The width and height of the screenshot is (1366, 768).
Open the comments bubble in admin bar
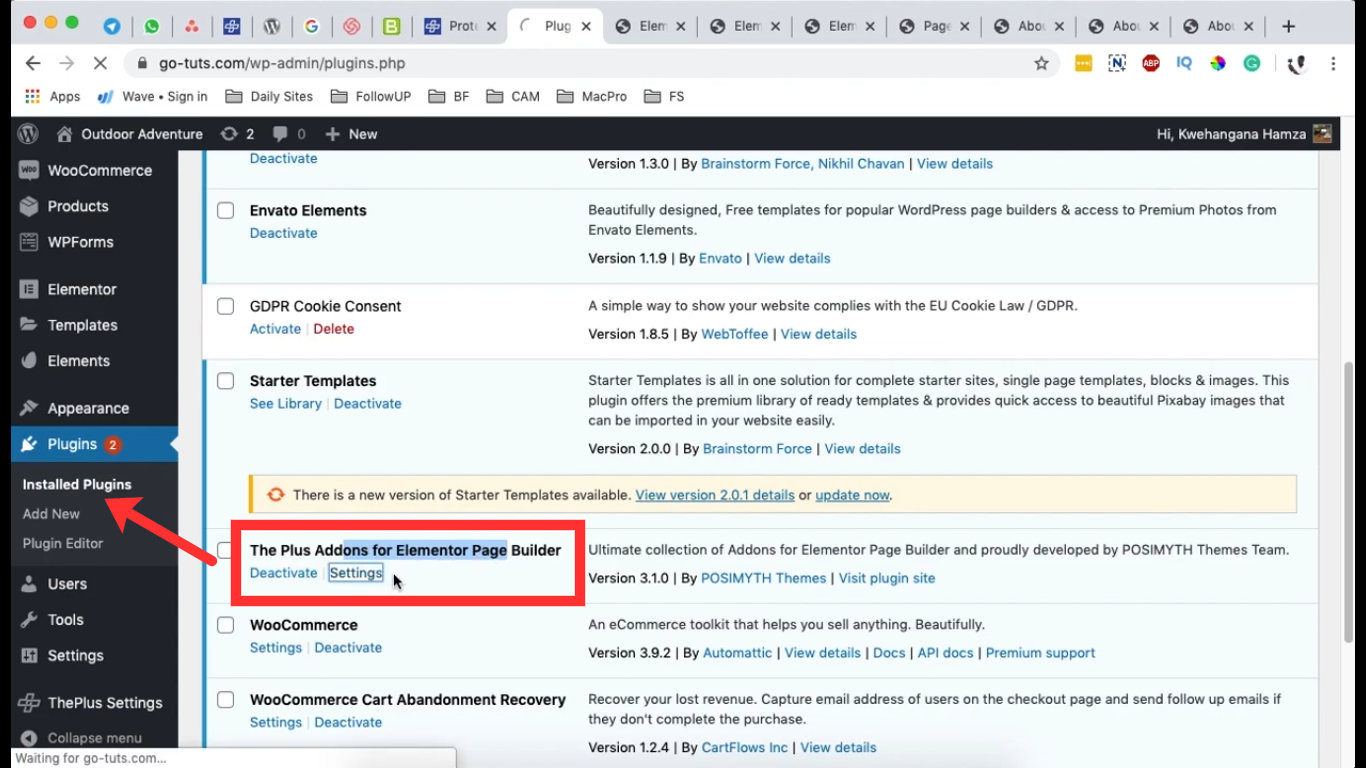click(x=289, y=134)
